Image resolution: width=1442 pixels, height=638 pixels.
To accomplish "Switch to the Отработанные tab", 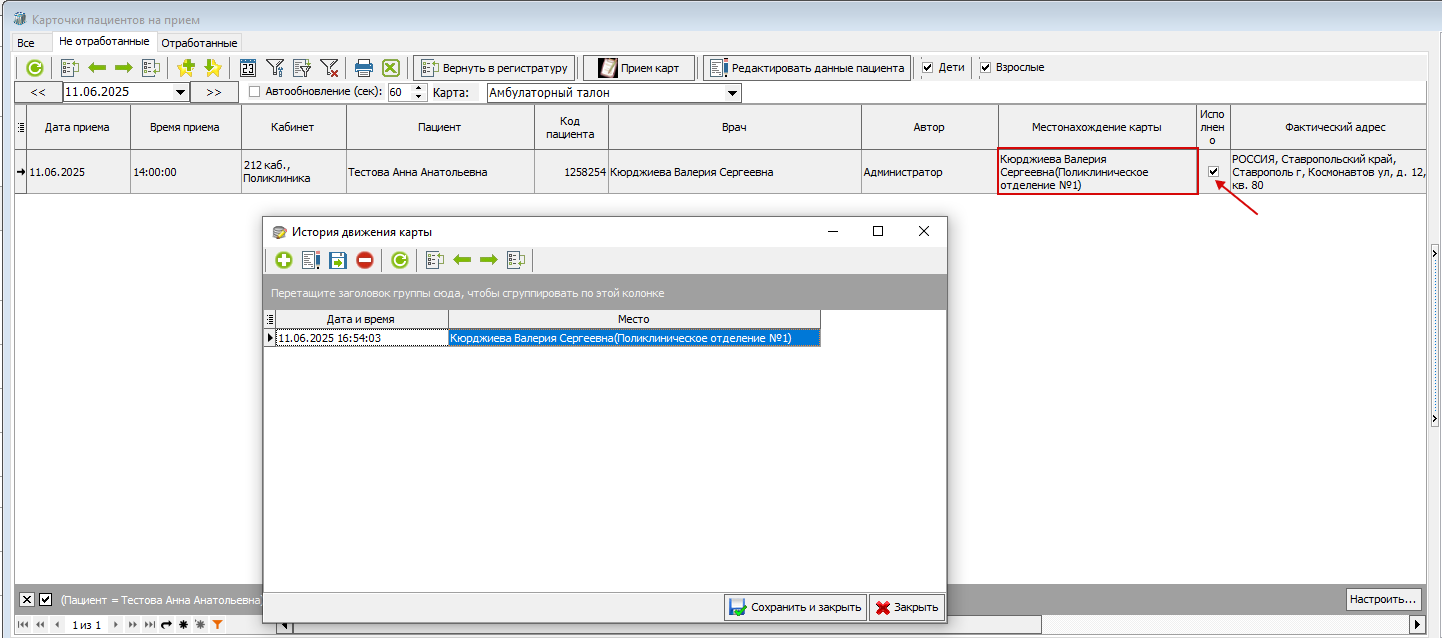I will coord(199,43).
